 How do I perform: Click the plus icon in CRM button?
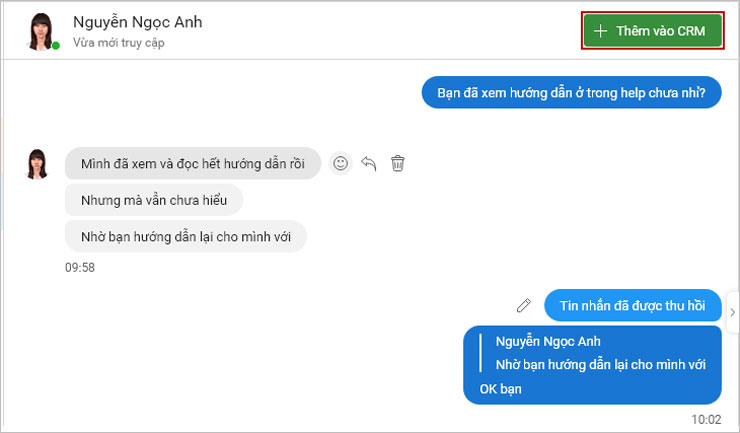click(600, 31)
